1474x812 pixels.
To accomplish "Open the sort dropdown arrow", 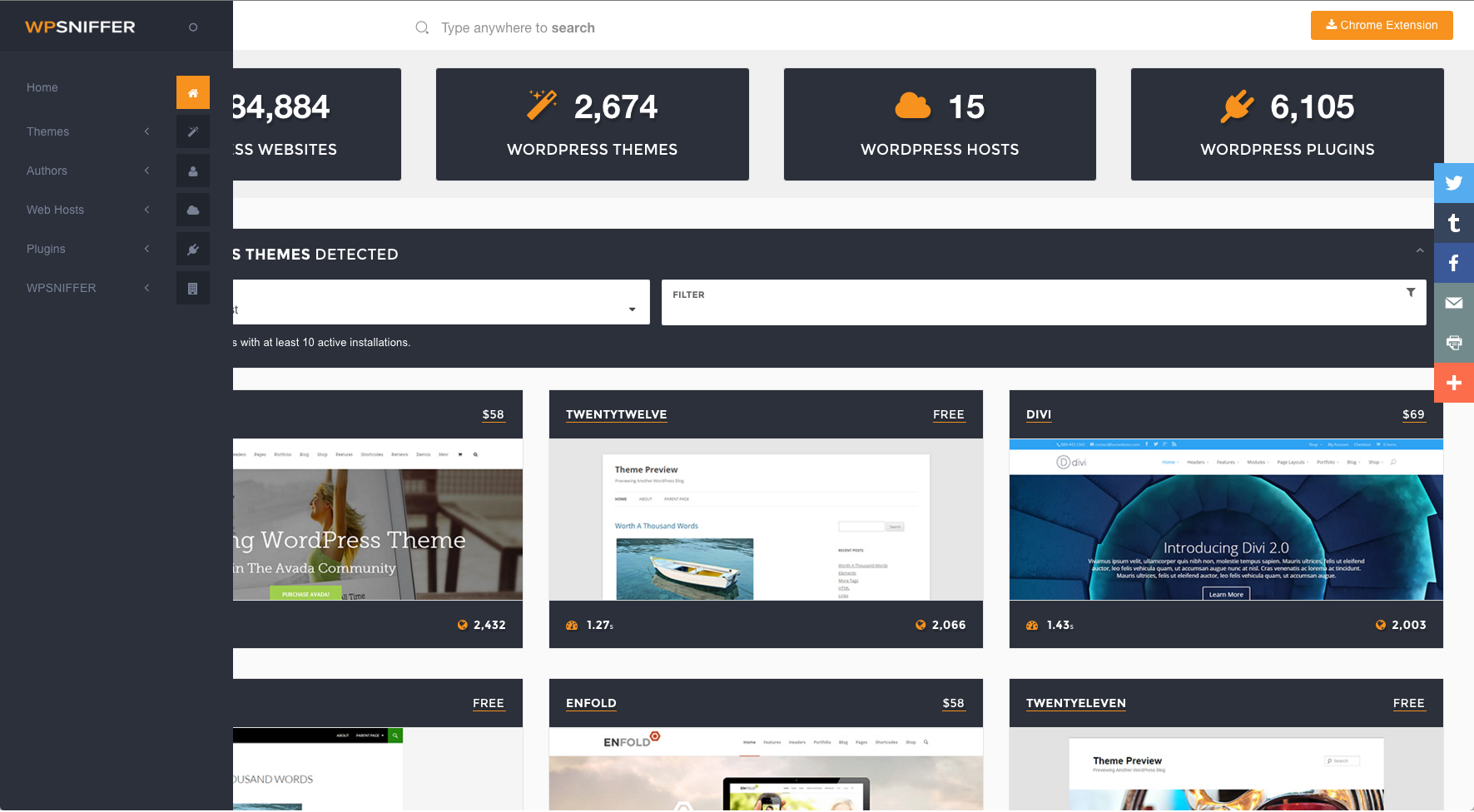I will (633, 309).
